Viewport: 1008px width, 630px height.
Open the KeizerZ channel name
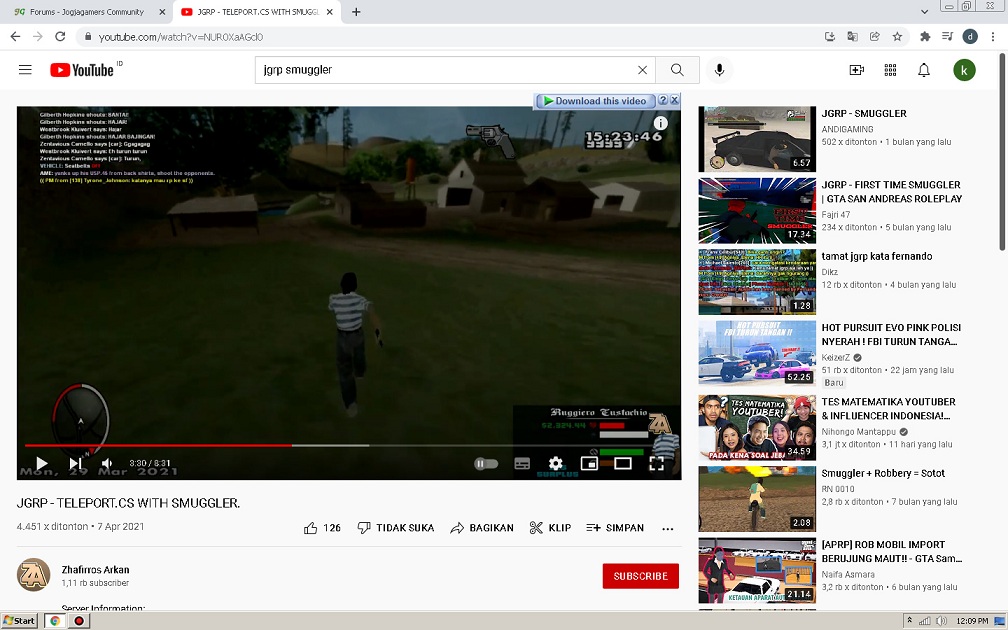coord(835,357)
